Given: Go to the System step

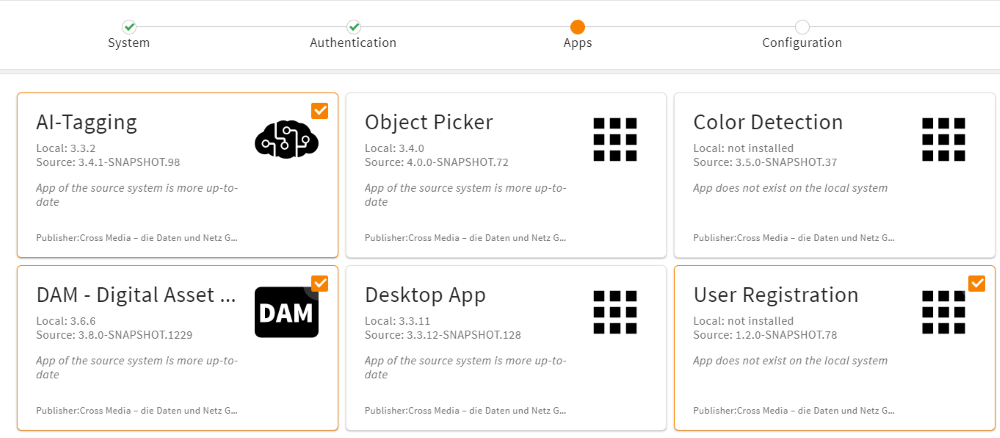Looking at the screenshot, I should [129, 43].
